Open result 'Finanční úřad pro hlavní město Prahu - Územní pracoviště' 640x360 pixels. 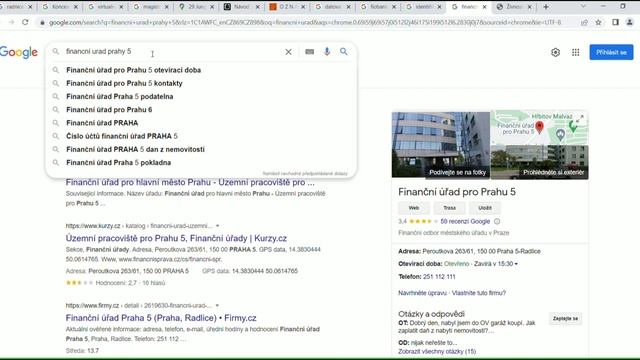point(190,182)
